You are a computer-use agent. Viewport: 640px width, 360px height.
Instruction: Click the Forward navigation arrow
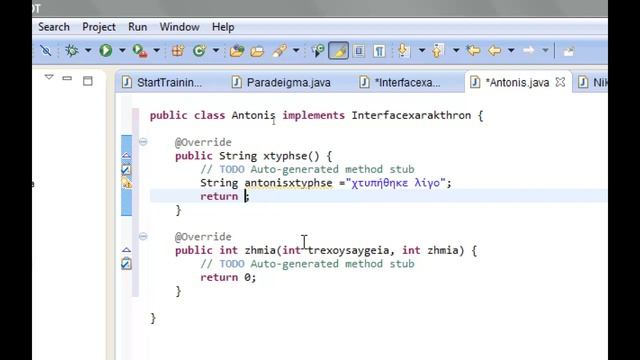point(528,51)
